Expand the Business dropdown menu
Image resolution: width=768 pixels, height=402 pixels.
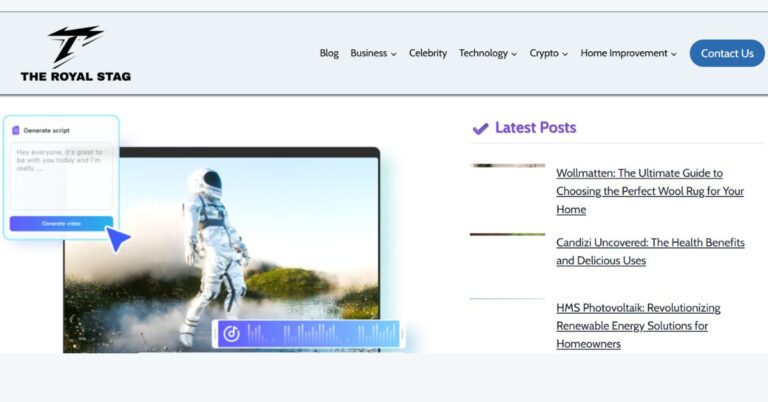(x=373, y=54)
